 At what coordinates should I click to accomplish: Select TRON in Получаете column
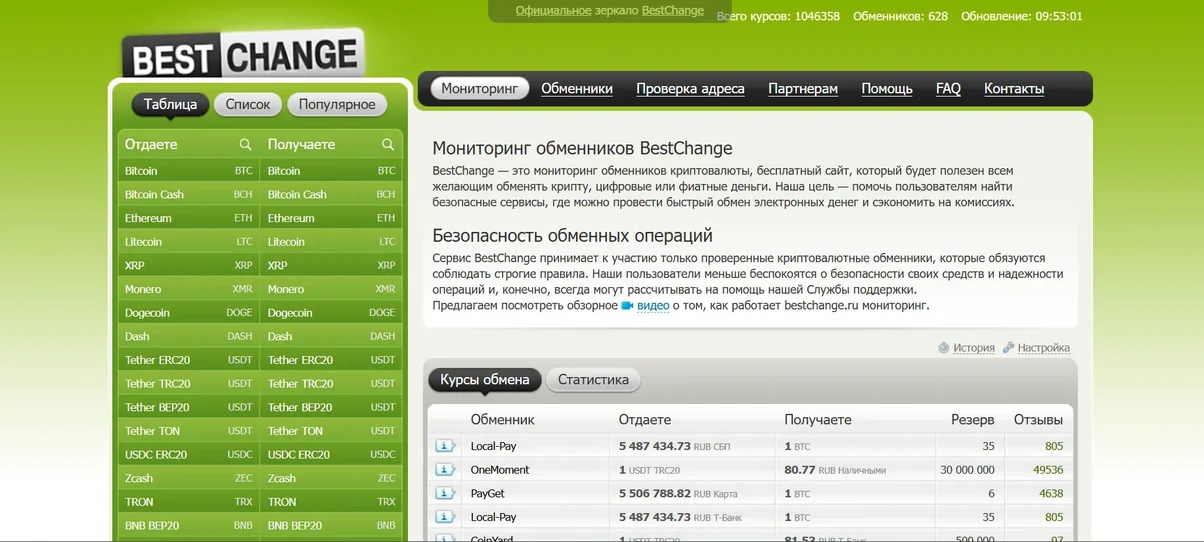(x=331, y=502)
